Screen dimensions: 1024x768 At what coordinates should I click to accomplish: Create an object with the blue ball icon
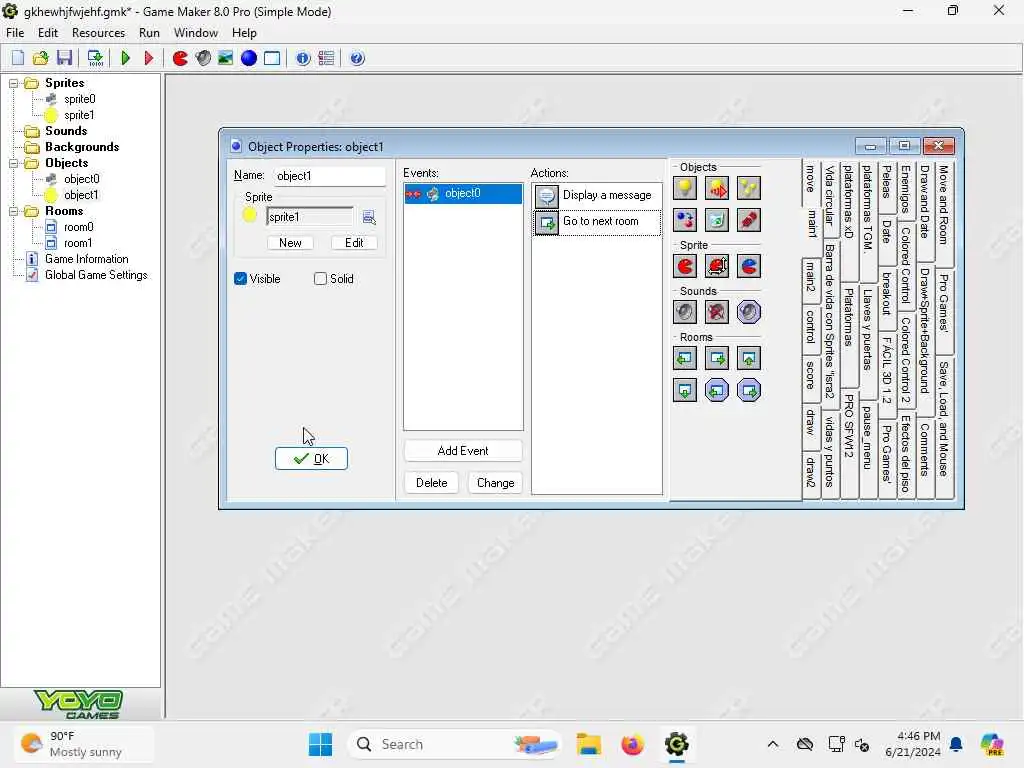pos(249,58)
